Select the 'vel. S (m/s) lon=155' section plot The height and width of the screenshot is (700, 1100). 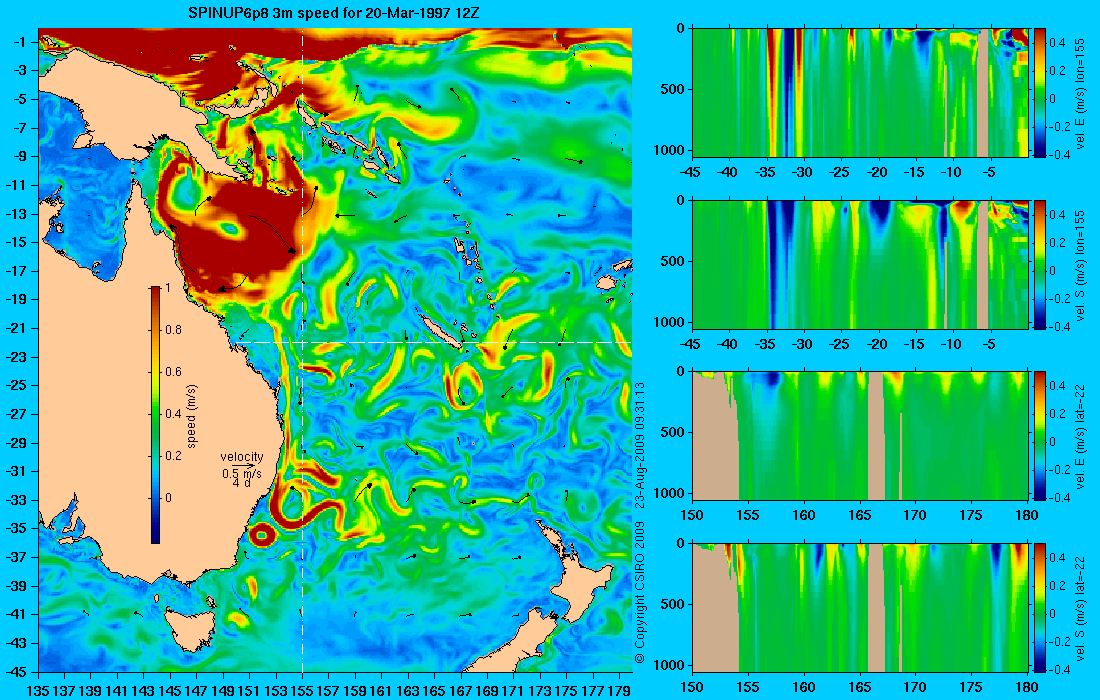(x=860, y=264)
